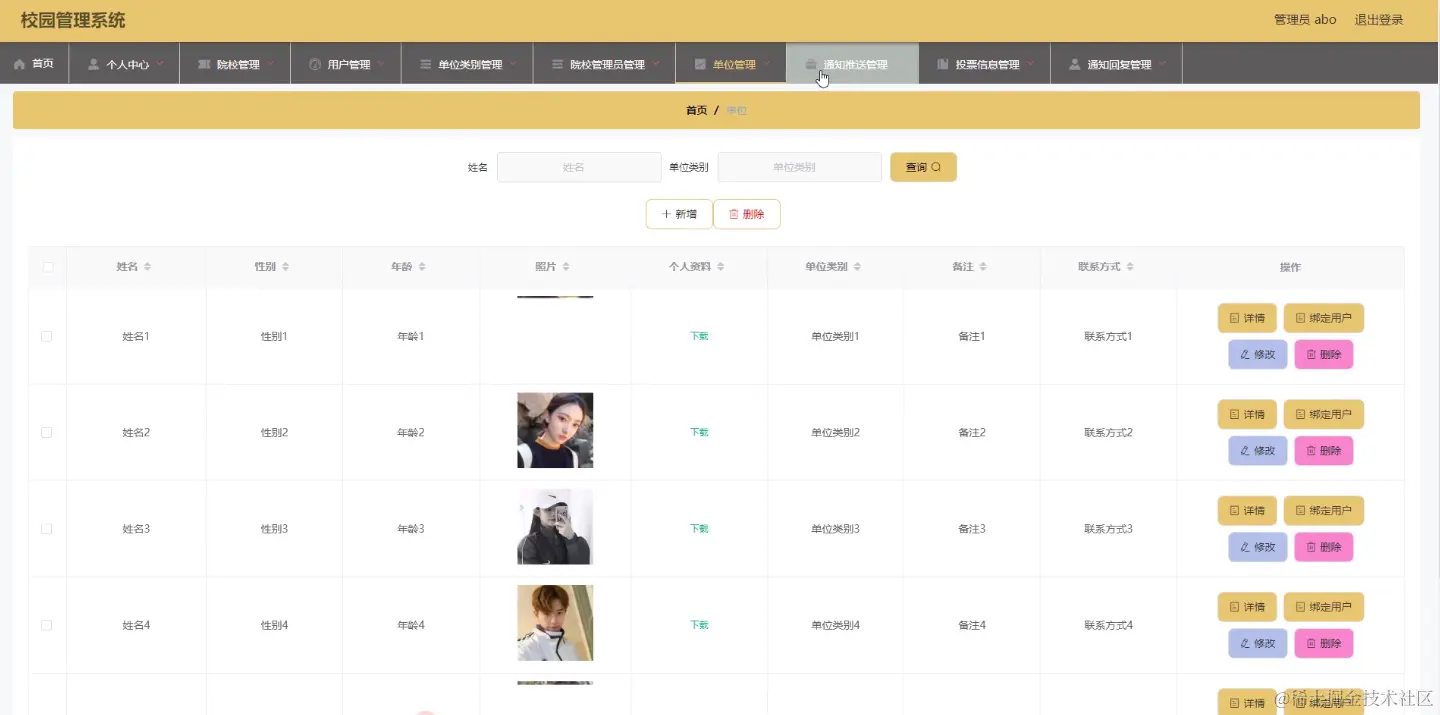Focus the 单位类别 search input
Image resolution: width=1440 pixels, height=715 pixels.
[x=799, y=167]
